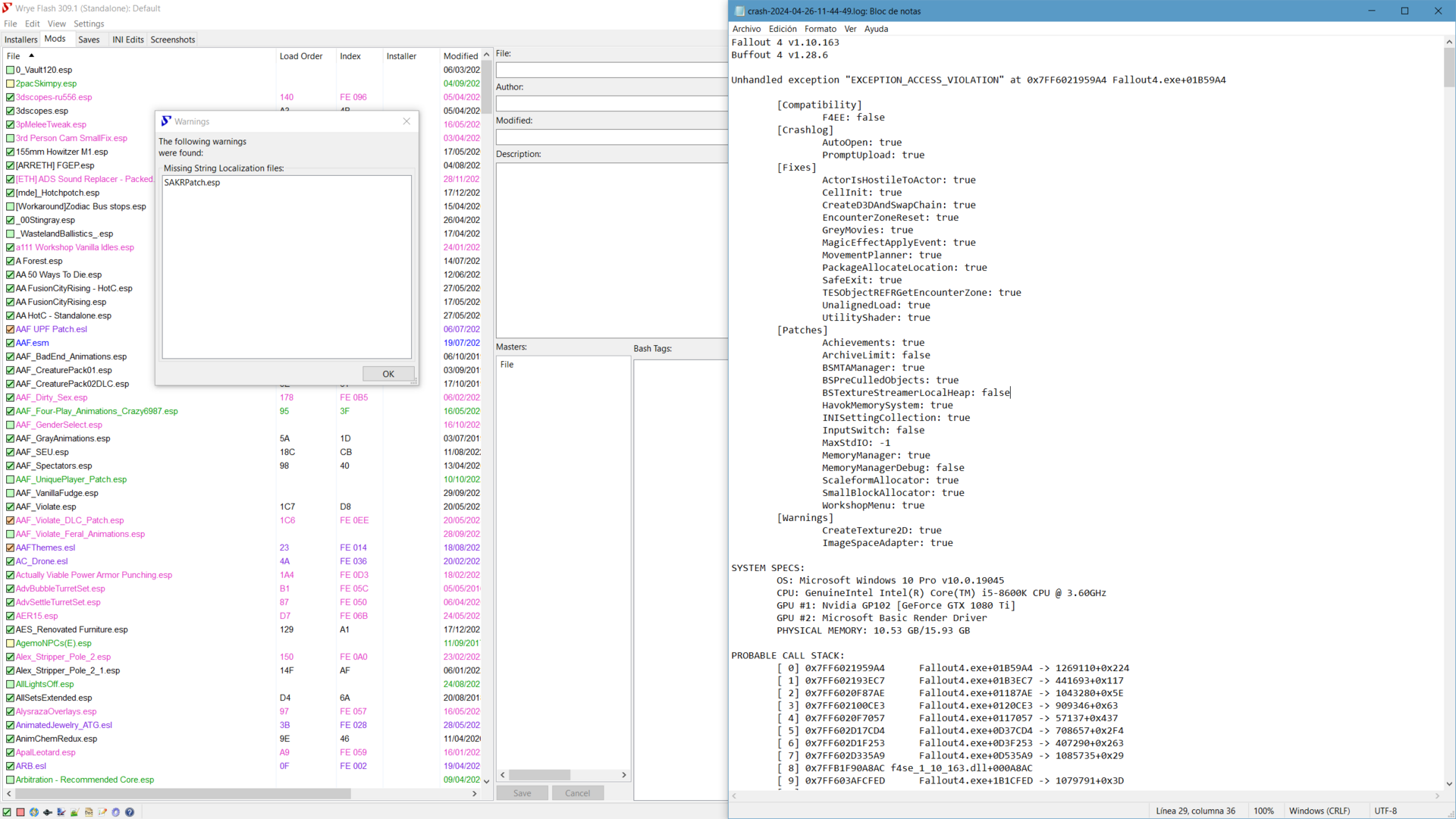Viewport: 1456px width, 819px height.
Task: Toggle the A Forest.esp checkbox
Action: [x=11, y=261]
